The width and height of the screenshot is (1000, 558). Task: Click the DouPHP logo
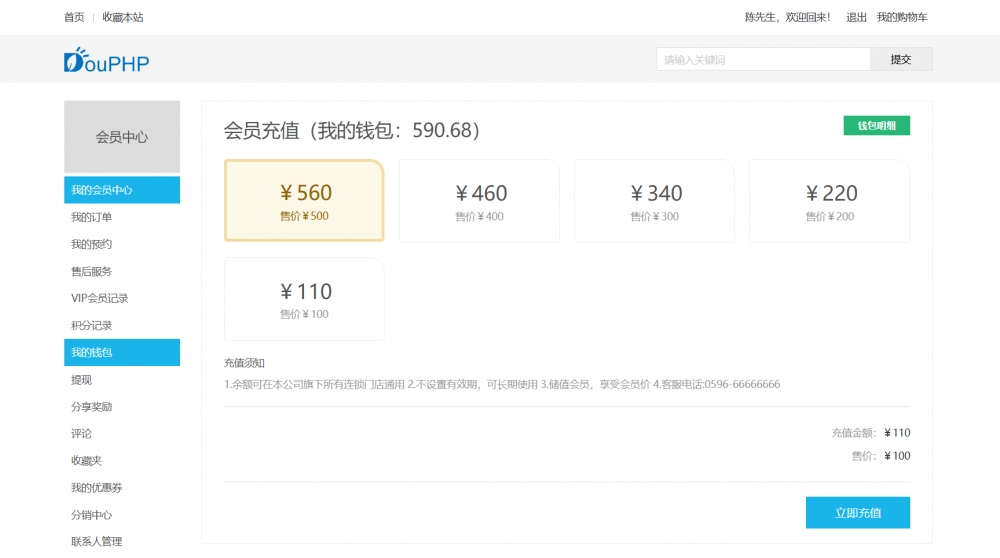(106, 60)
